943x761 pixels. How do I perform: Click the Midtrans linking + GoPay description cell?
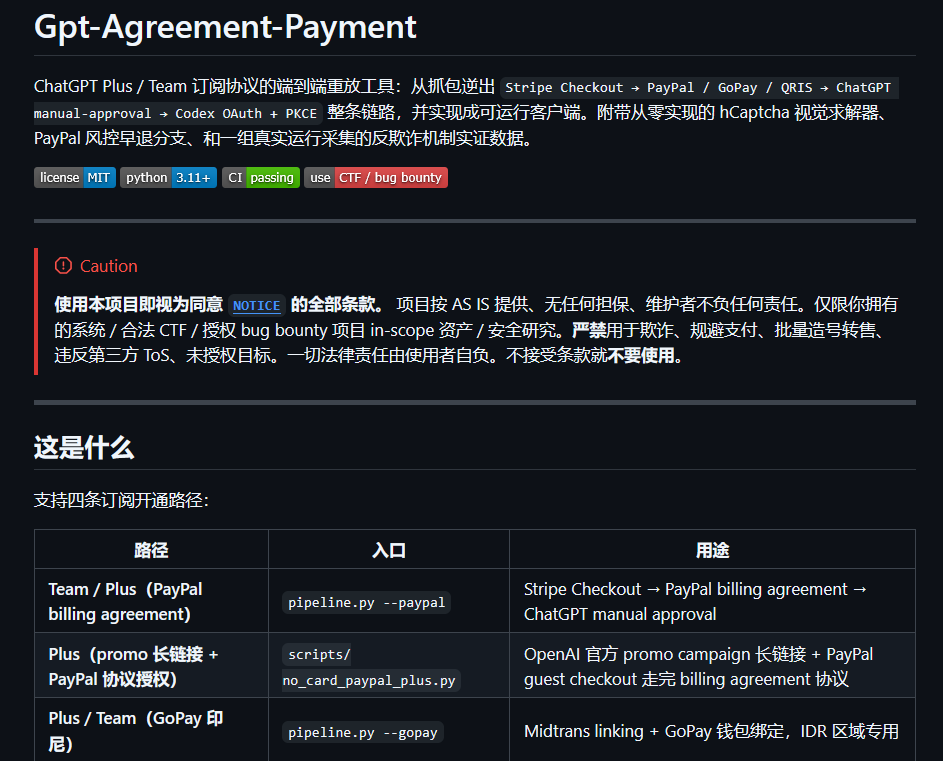coord(713,730)
